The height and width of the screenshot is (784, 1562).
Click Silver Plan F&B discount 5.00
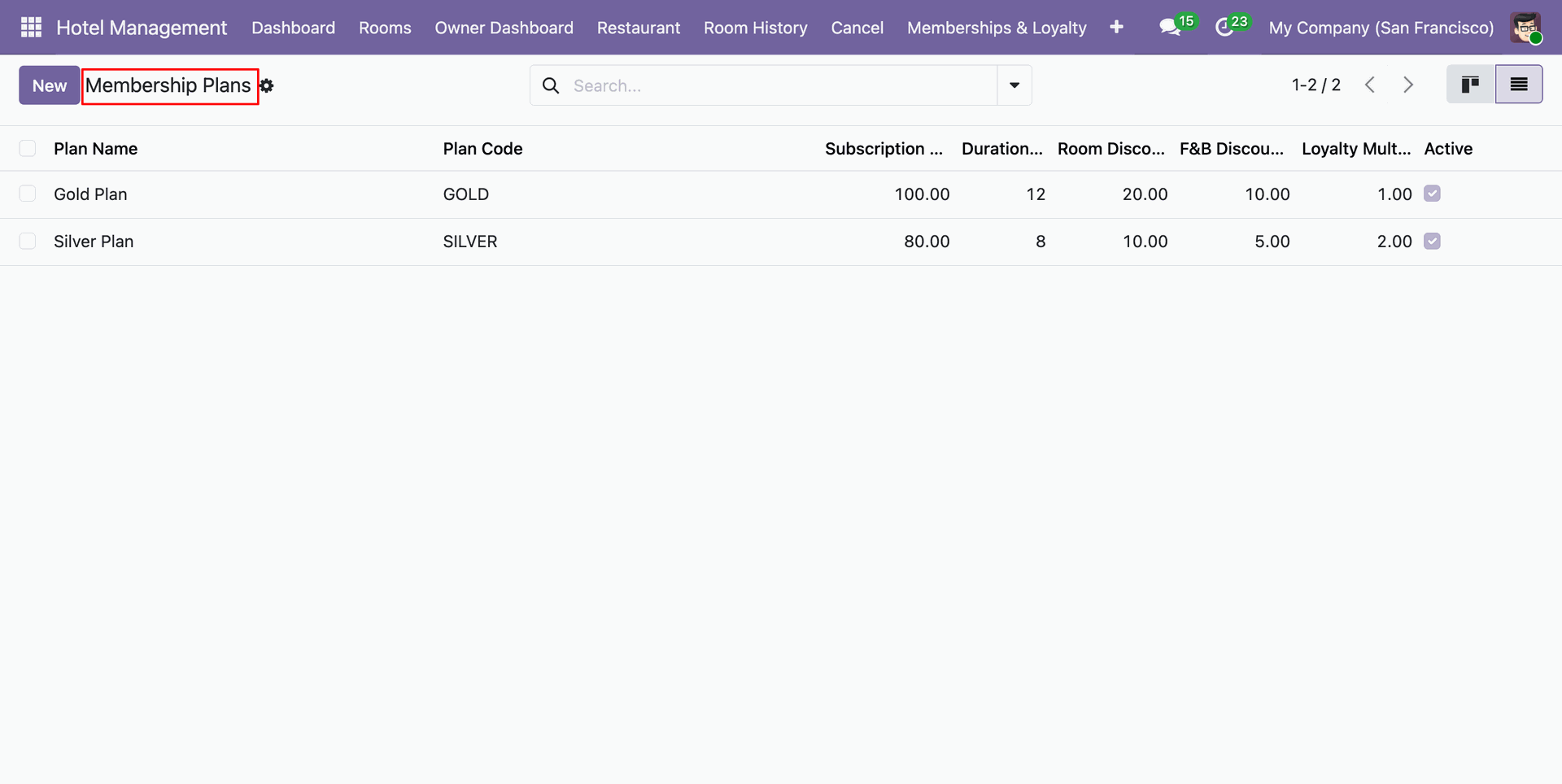pyautogui.click(x=1272, y=242)
